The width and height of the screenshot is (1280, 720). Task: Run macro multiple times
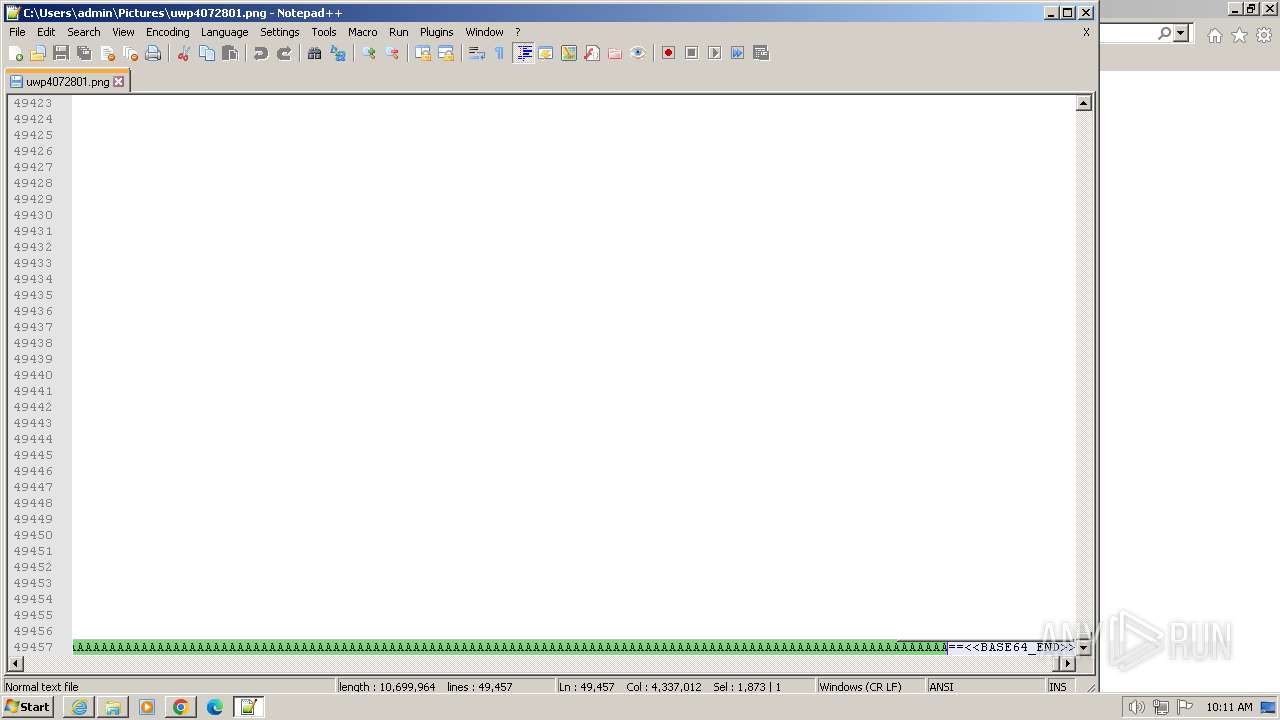(x=738, y=53)
